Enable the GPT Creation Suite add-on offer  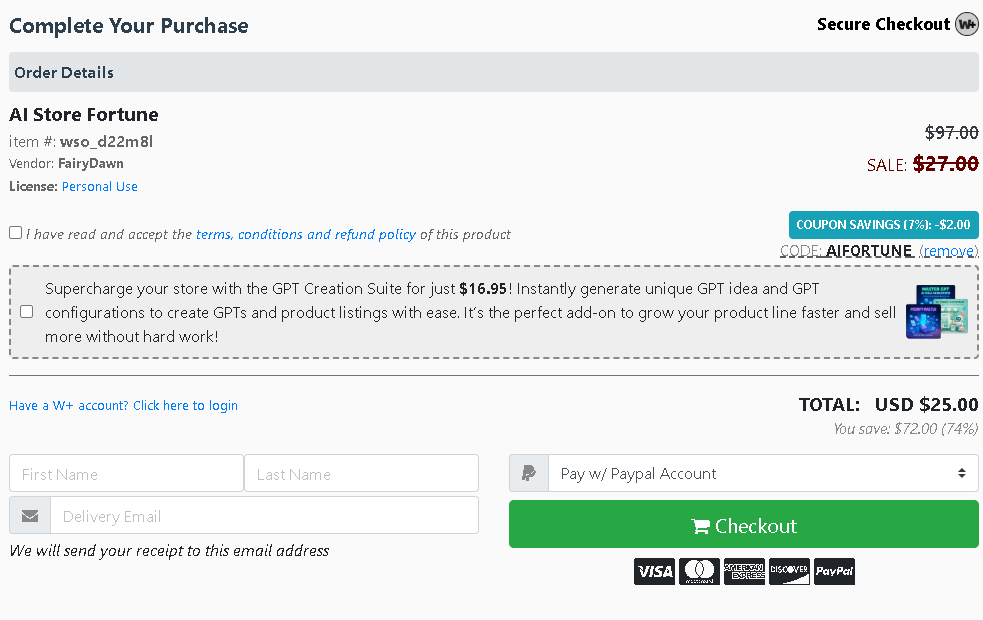[26, 311]
